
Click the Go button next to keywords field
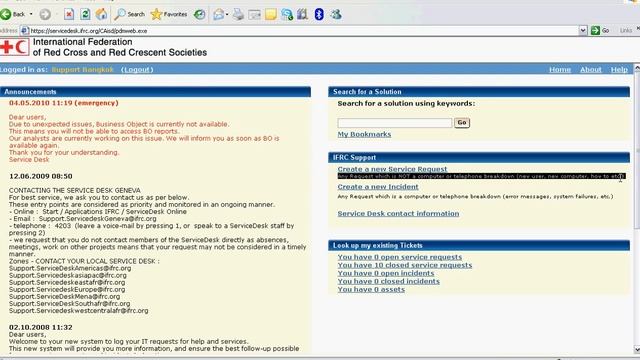point(462,123)
